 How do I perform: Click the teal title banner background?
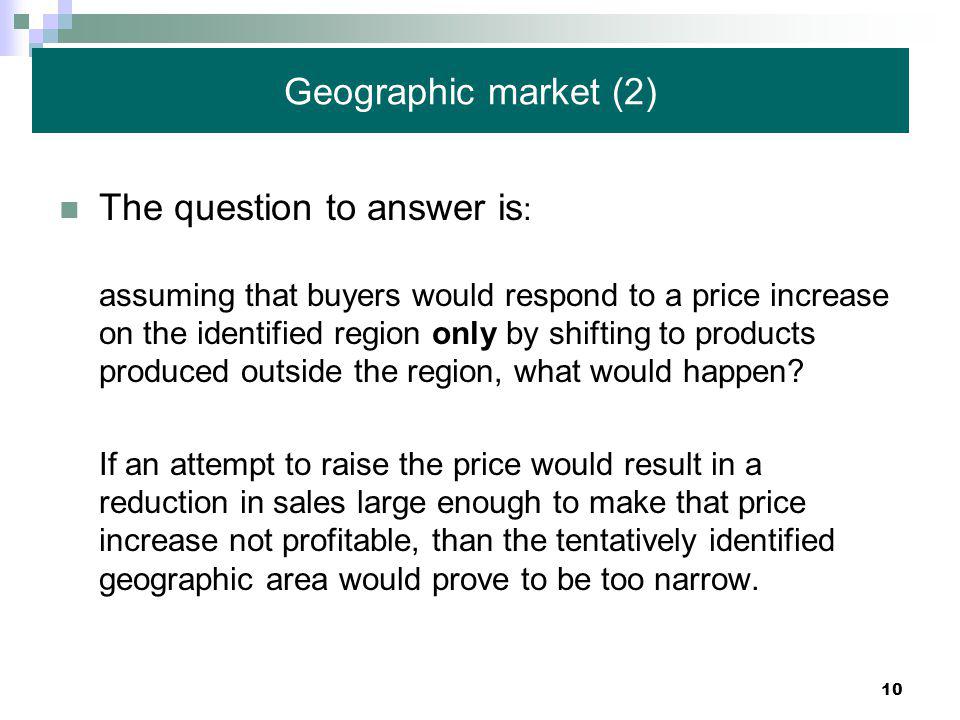click(470, 91)
